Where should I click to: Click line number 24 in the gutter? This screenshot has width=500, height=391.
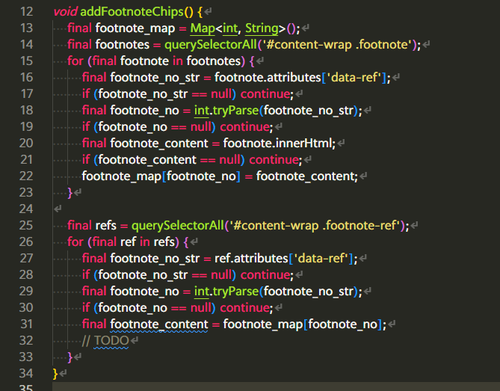(26, 209)
